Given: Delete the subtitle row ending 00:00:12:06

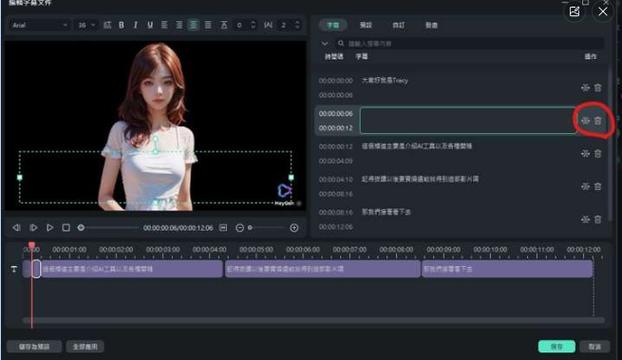Looking at the screenshot, I should pyautogui.click(x=598, y=219).
